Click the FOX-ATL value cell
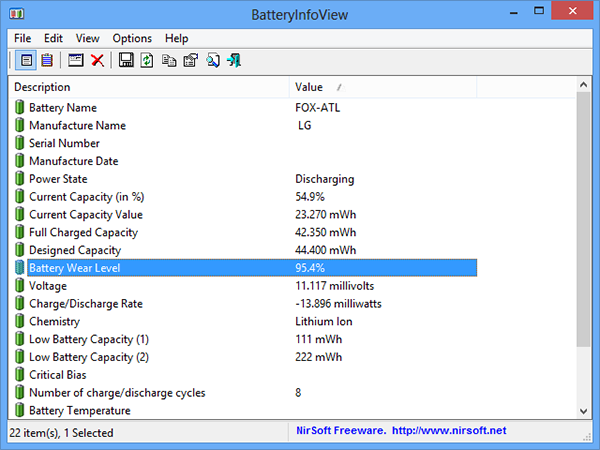The image size is (600, 450). pyautogui.click(x=317, y=108)
